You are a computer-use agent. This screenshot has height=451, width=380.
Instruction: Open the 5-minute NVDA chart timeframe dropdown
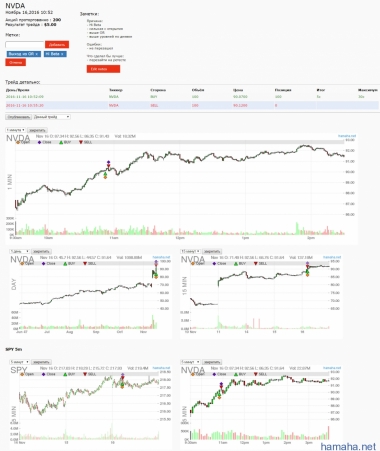(190, 362)
